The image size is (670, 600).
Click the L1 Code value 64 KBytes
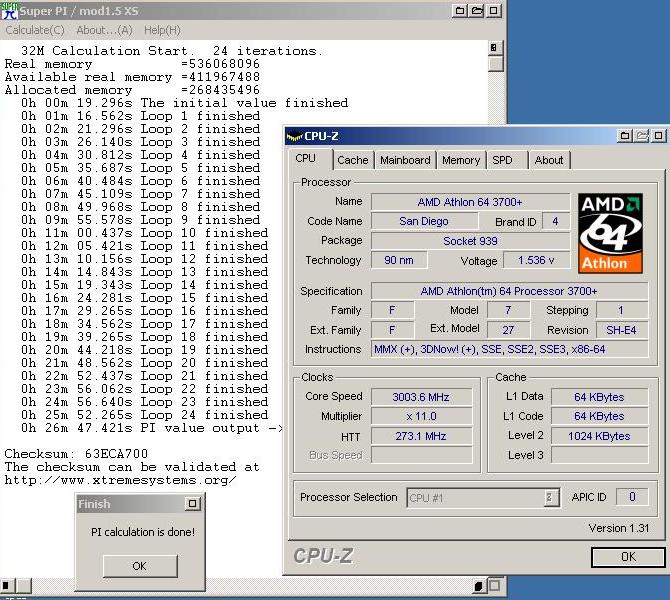click(599, 416)
